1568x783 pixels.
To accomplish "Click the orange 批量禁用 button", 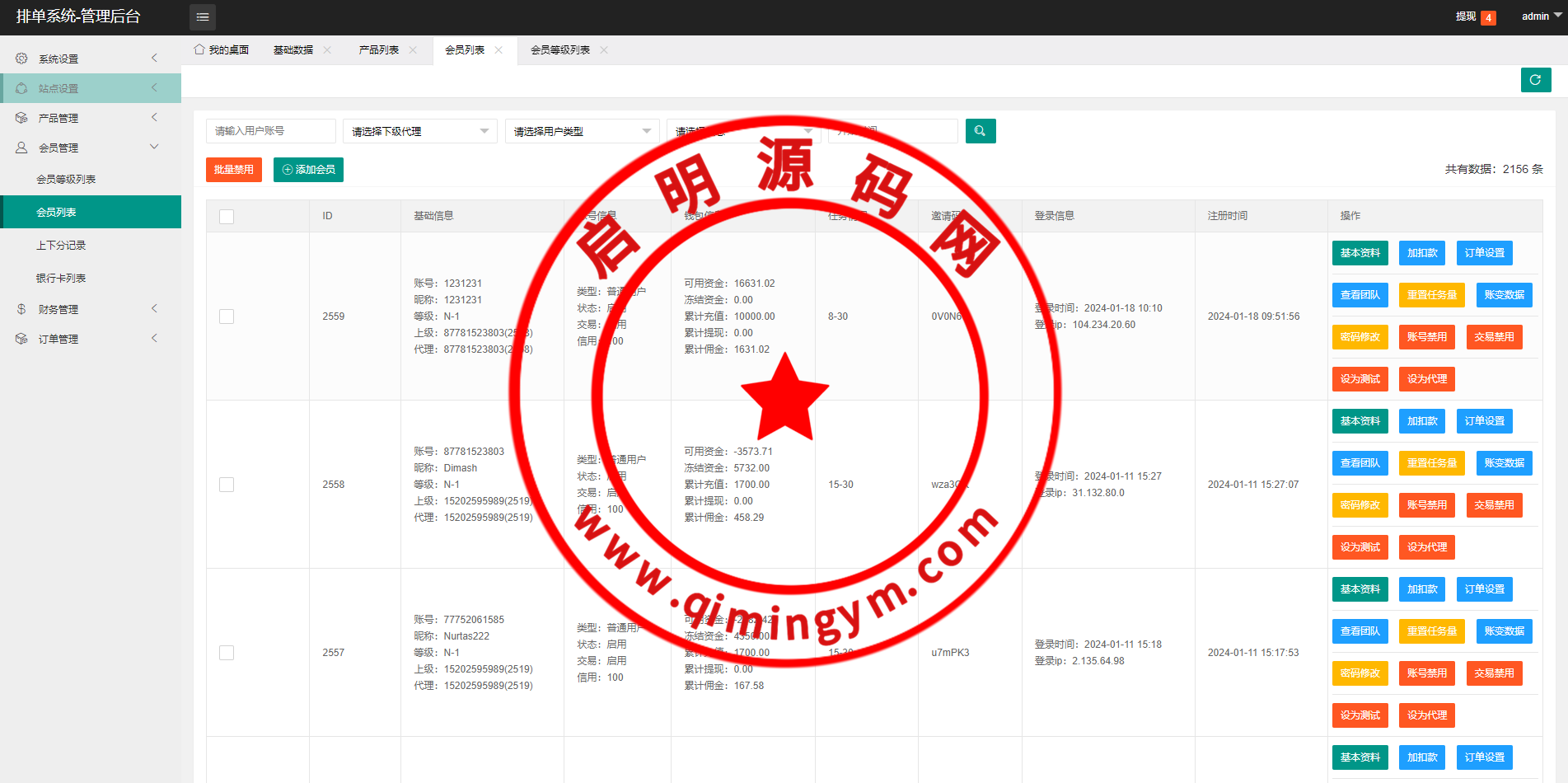I will pos(233,170).
